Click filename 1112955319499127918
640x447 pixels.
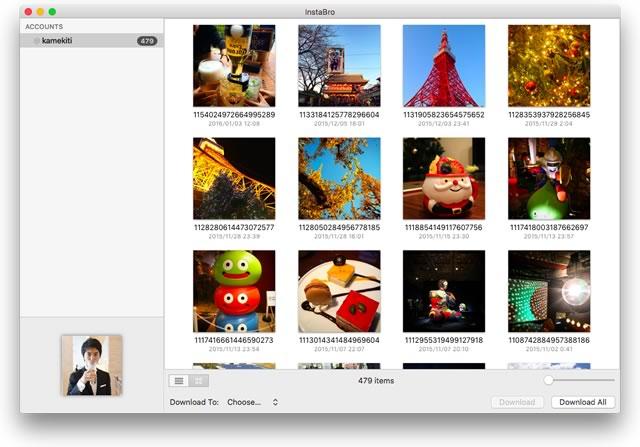(444, 340)
